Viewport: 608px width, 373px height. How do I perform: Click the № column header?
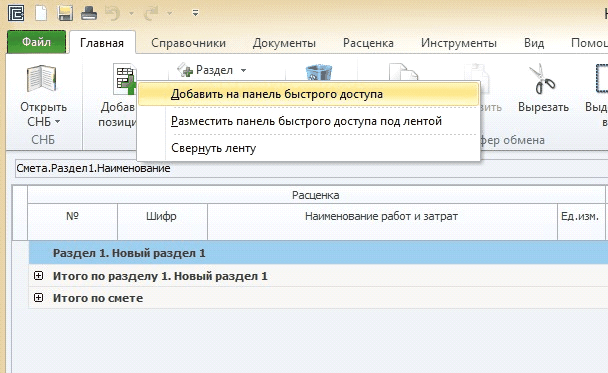point(73,222)
